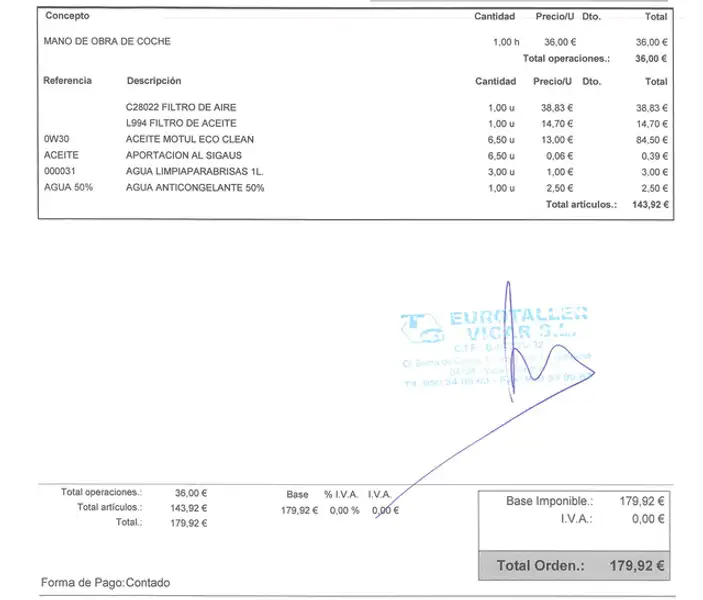
Task: Select 'AGUA LIMPIAPARABRISAS 1L.' row text
Action: [x=195, y=171]
